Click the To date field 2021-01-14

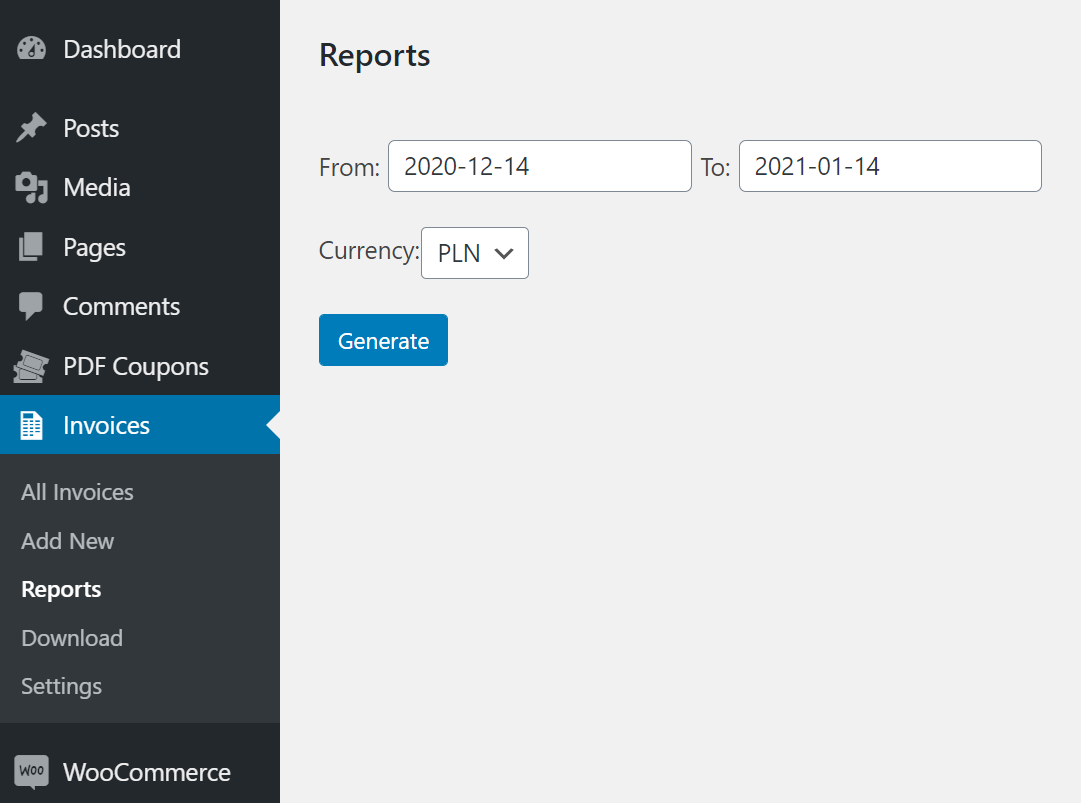[x=890, y=166]
